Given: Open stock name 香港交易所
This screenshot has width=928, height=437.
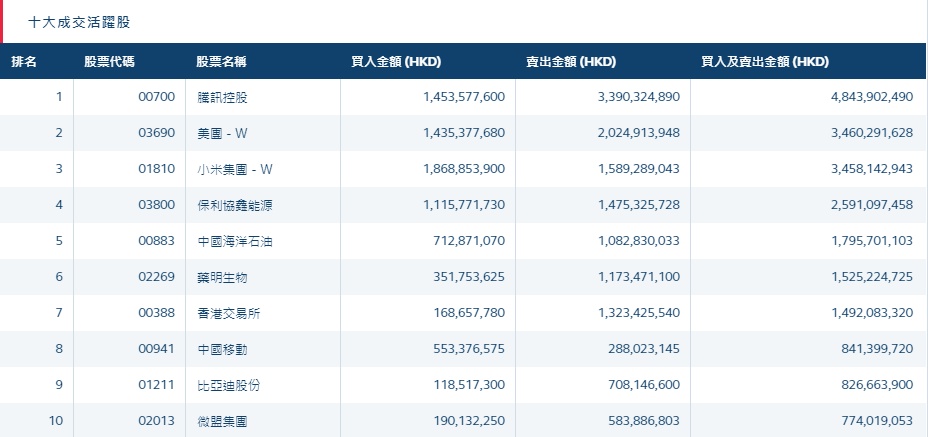Looking at the screenshot, I should coord(228,313).
